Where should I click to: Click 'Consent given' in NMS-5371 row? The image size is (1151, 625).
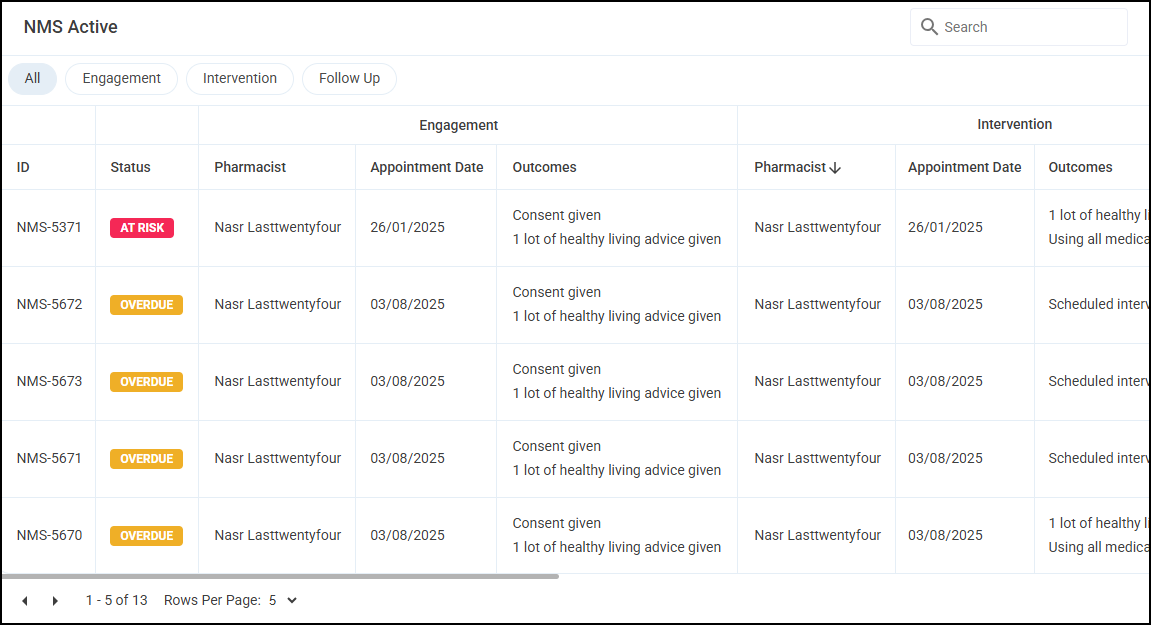click(x=556, y=215)
